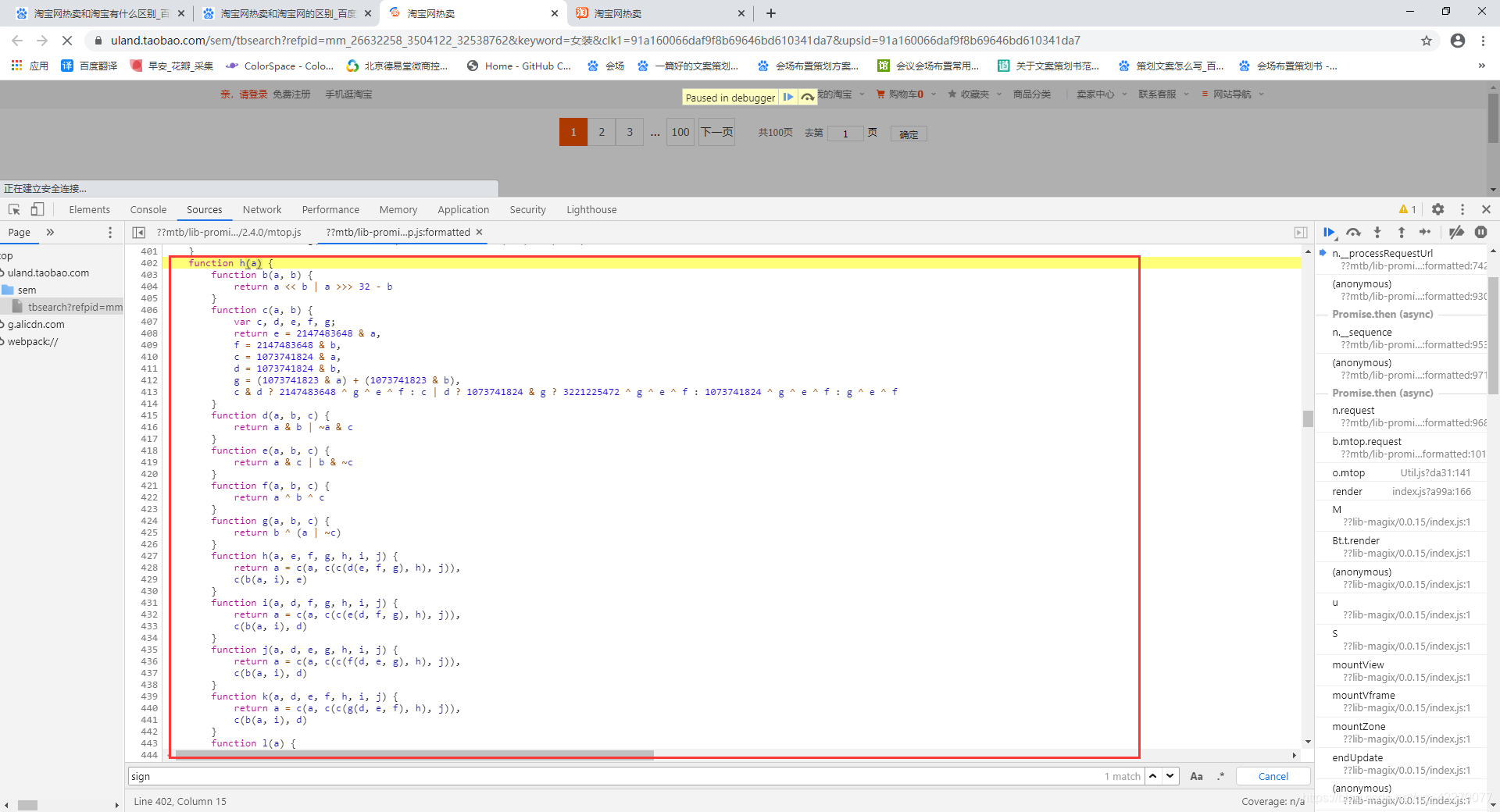Open the Performance panel
The height and width of the screenshot is (812, 1500).
point(330,209)
